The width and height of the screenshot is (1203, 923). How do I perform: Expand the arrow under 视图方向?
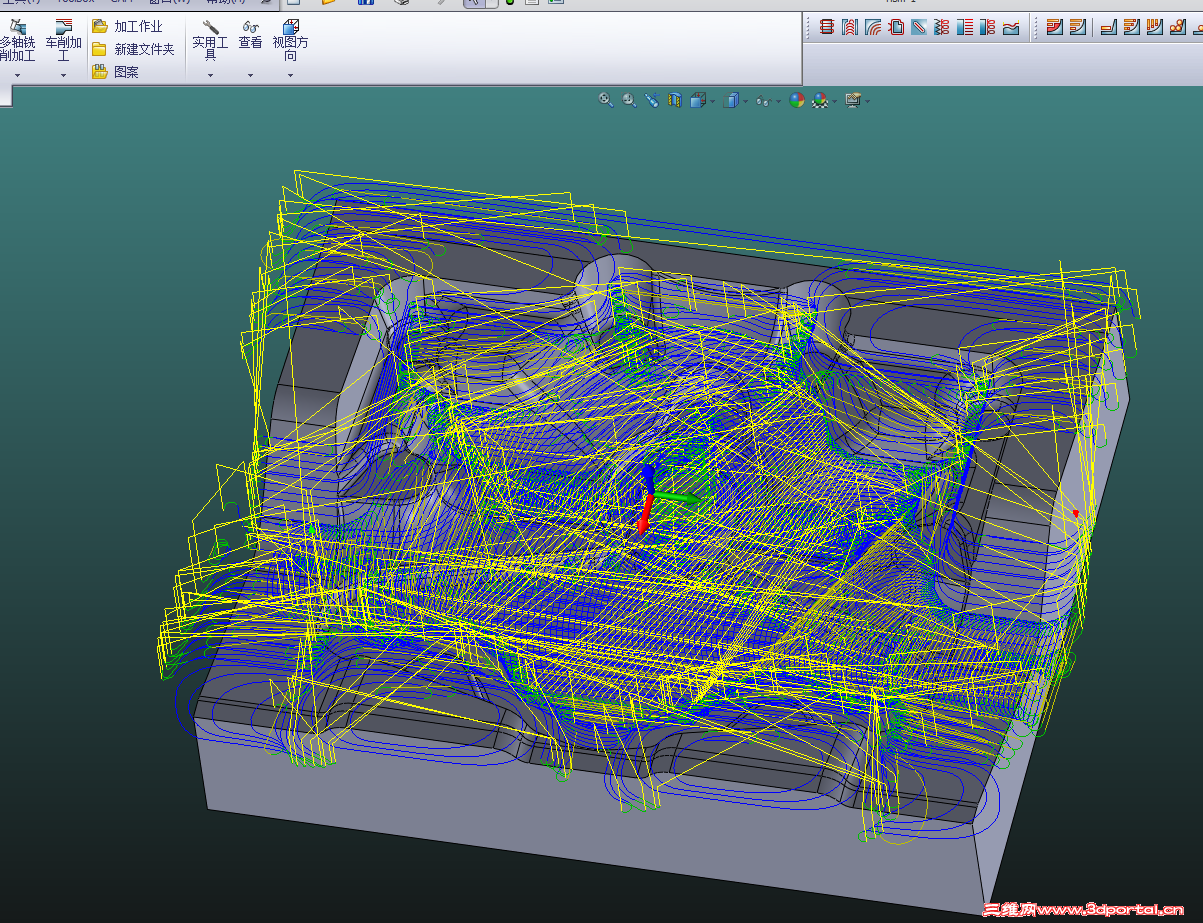(290, 75)
